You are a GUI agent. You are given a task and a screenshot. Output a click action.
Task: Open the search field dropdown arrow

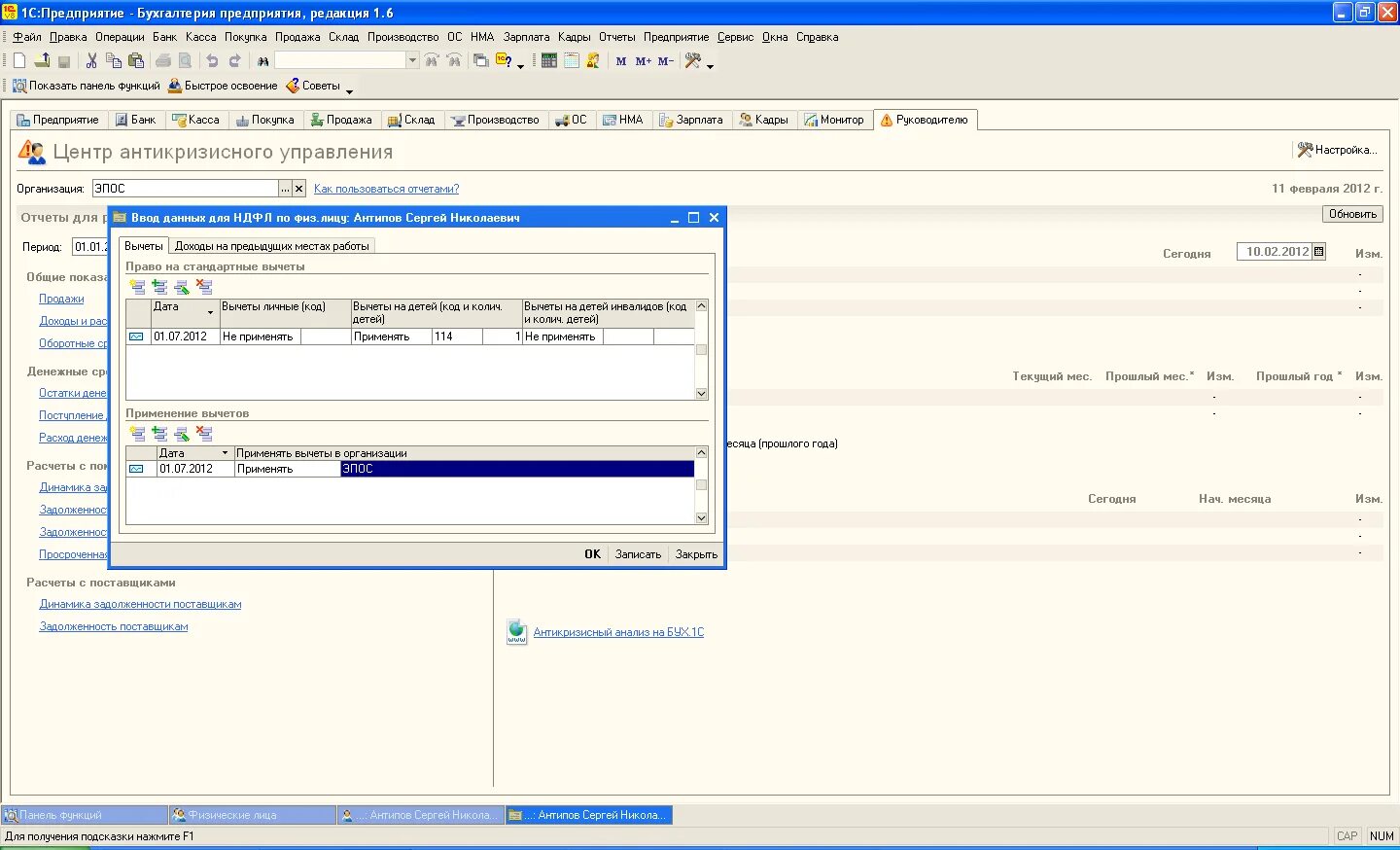tap(412, 60)
